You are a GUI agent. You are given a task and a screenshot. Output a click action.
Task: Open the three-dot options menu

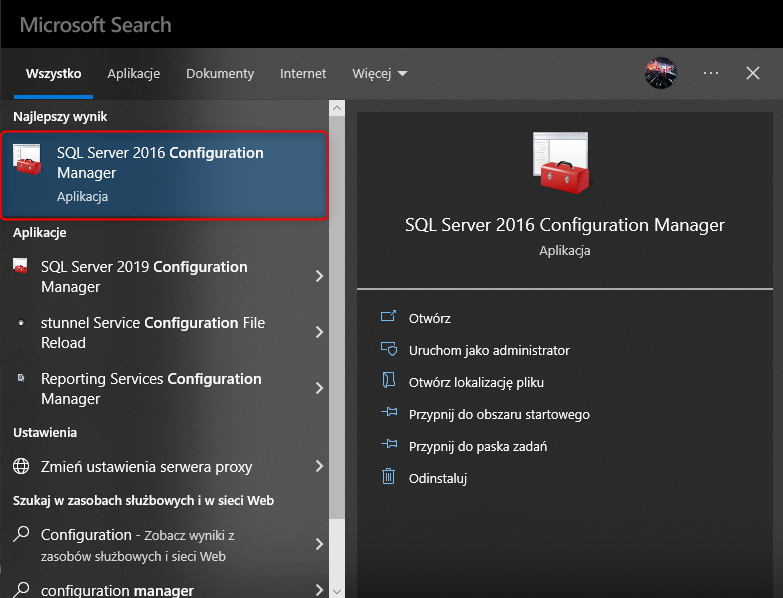point(711,73)
